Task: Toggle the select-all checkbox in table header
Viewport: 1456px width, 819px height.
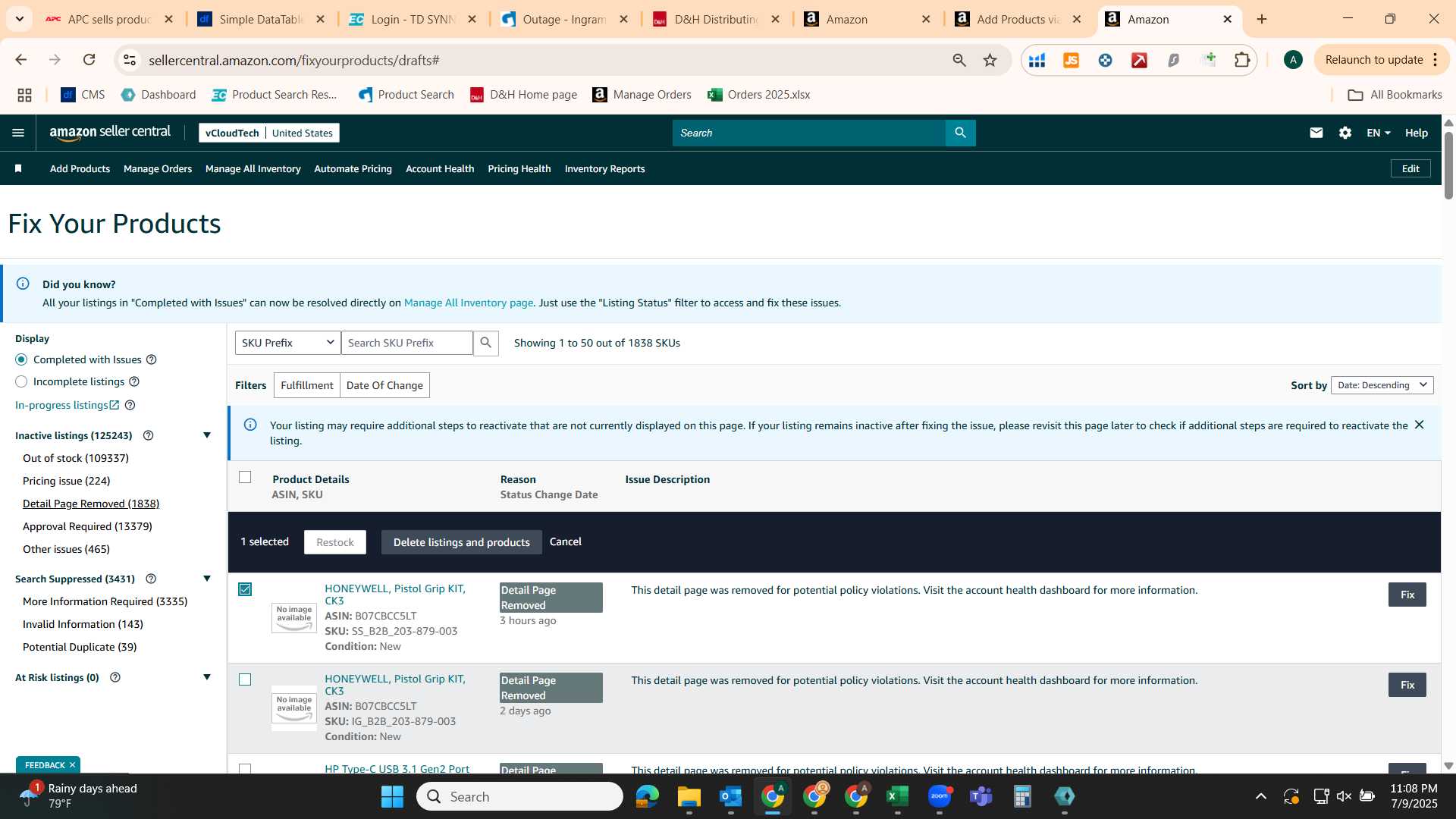Action: [245, 477]
